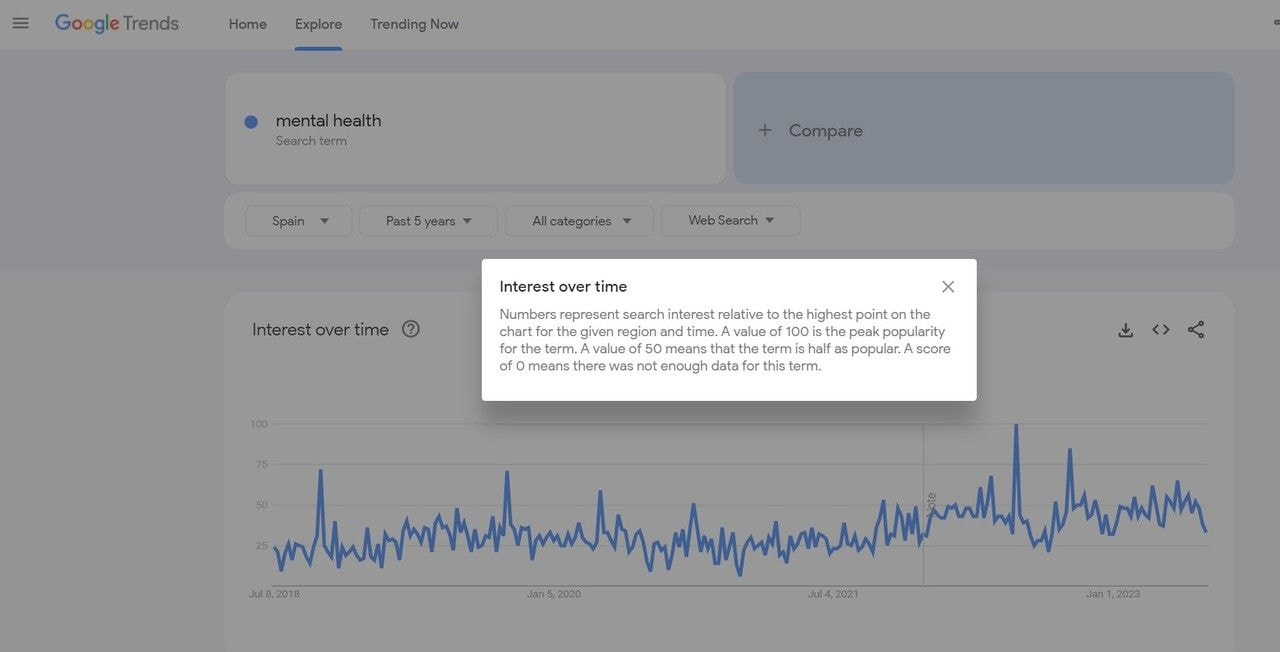Change the Past 5 years time range

pyautogui.click(x=428, y=220)
